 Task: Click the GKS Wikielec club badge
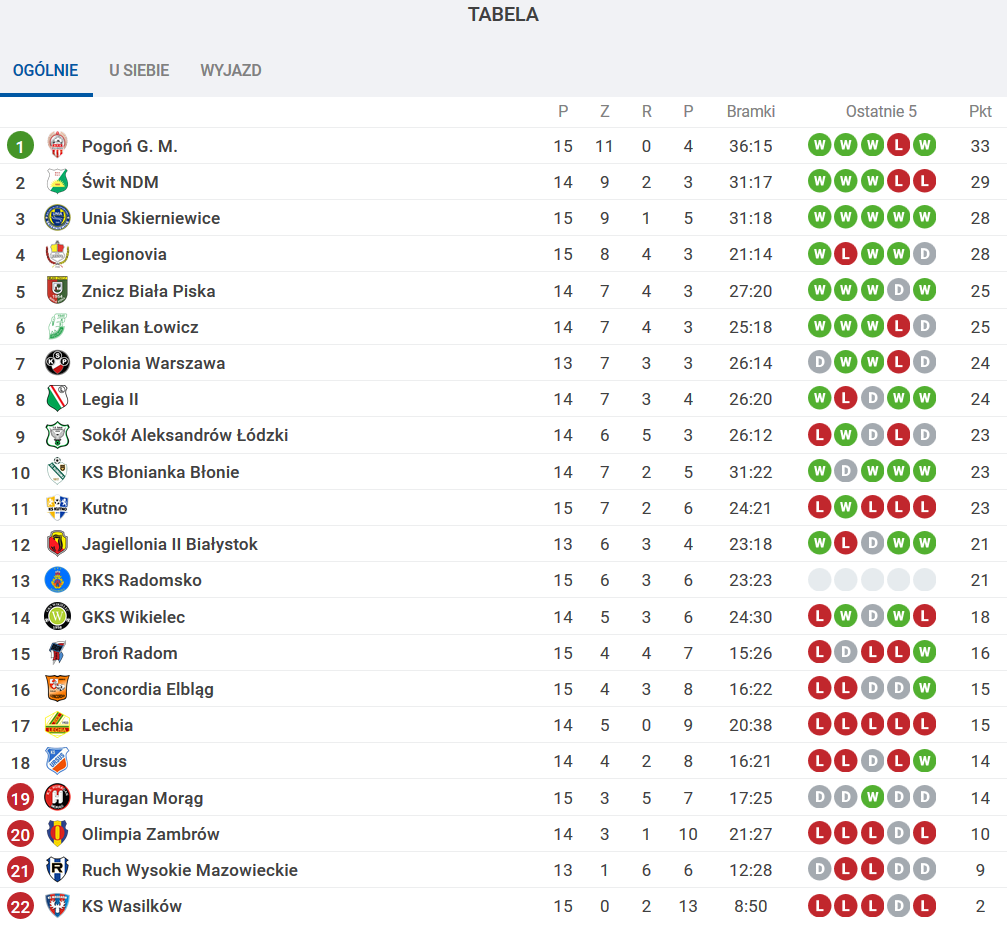pyautogui.click(x=57, y=617)
